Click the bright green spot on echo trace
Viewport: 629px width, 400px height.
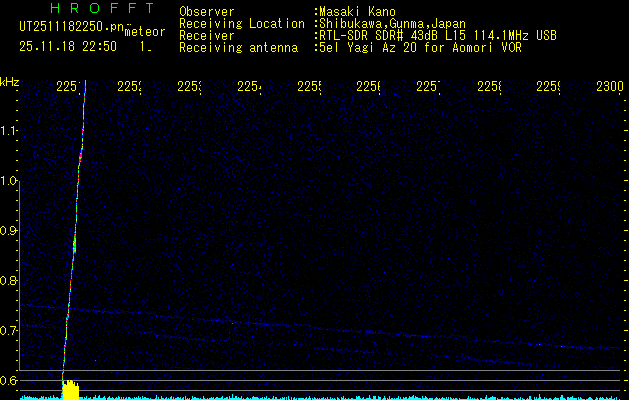coord(74,242)
